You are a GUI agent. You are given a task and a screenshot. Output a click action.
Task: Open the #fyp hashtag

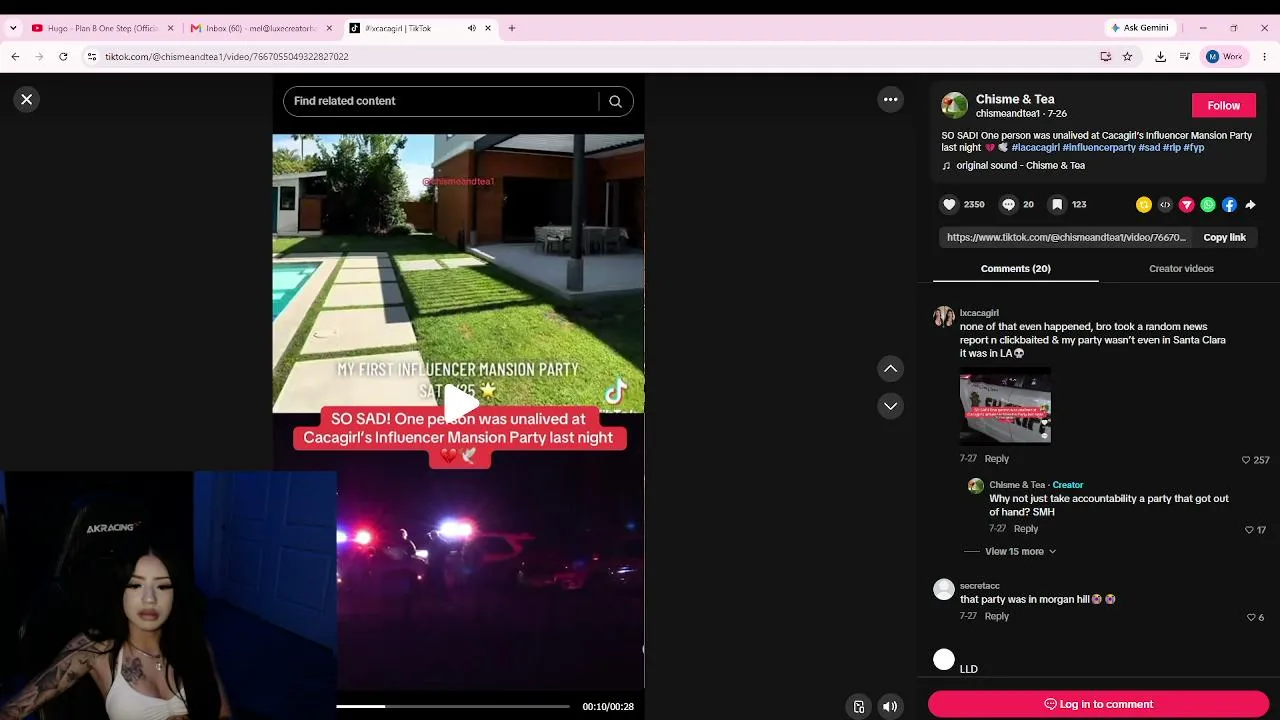coord(1194,148)
